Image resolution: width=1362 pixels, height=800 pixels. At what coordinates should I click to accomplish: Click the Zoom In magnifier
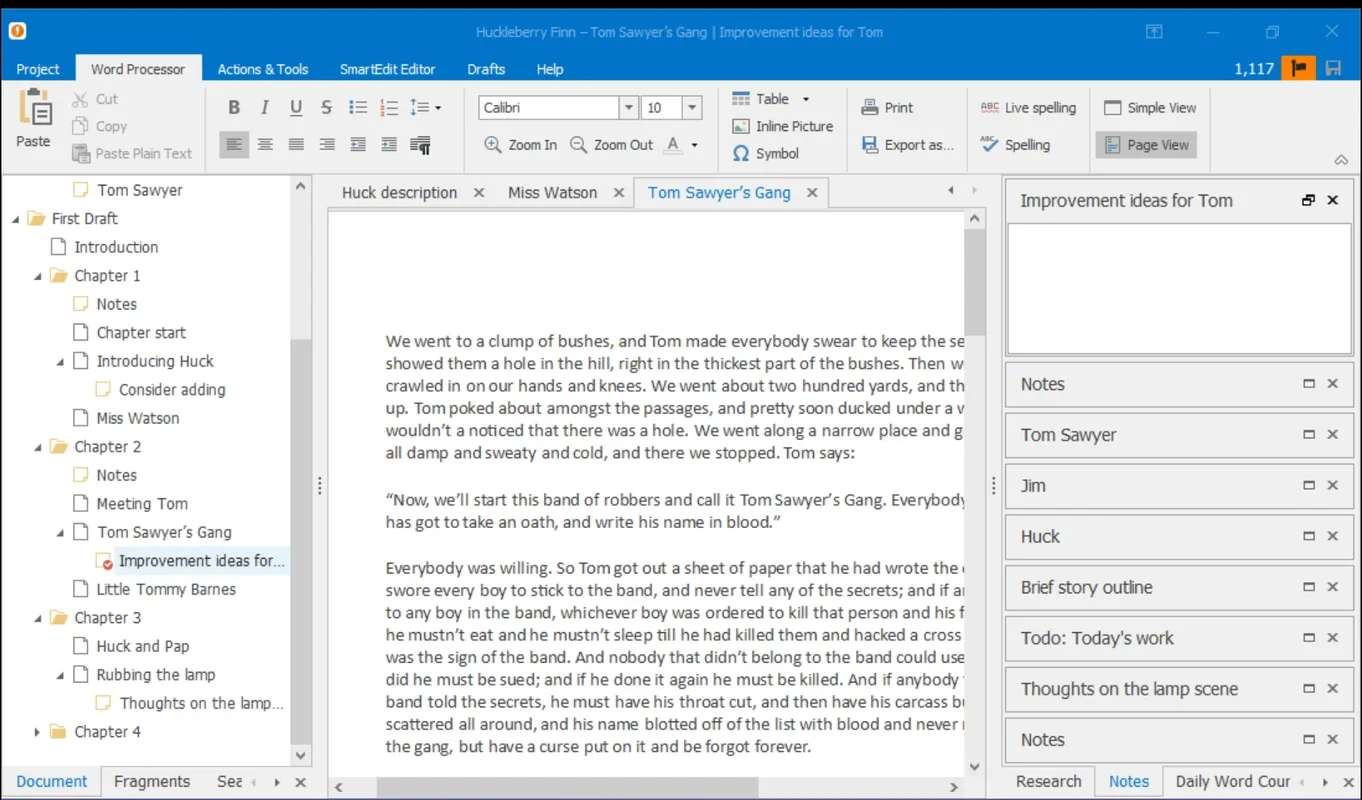pos(493,145)
